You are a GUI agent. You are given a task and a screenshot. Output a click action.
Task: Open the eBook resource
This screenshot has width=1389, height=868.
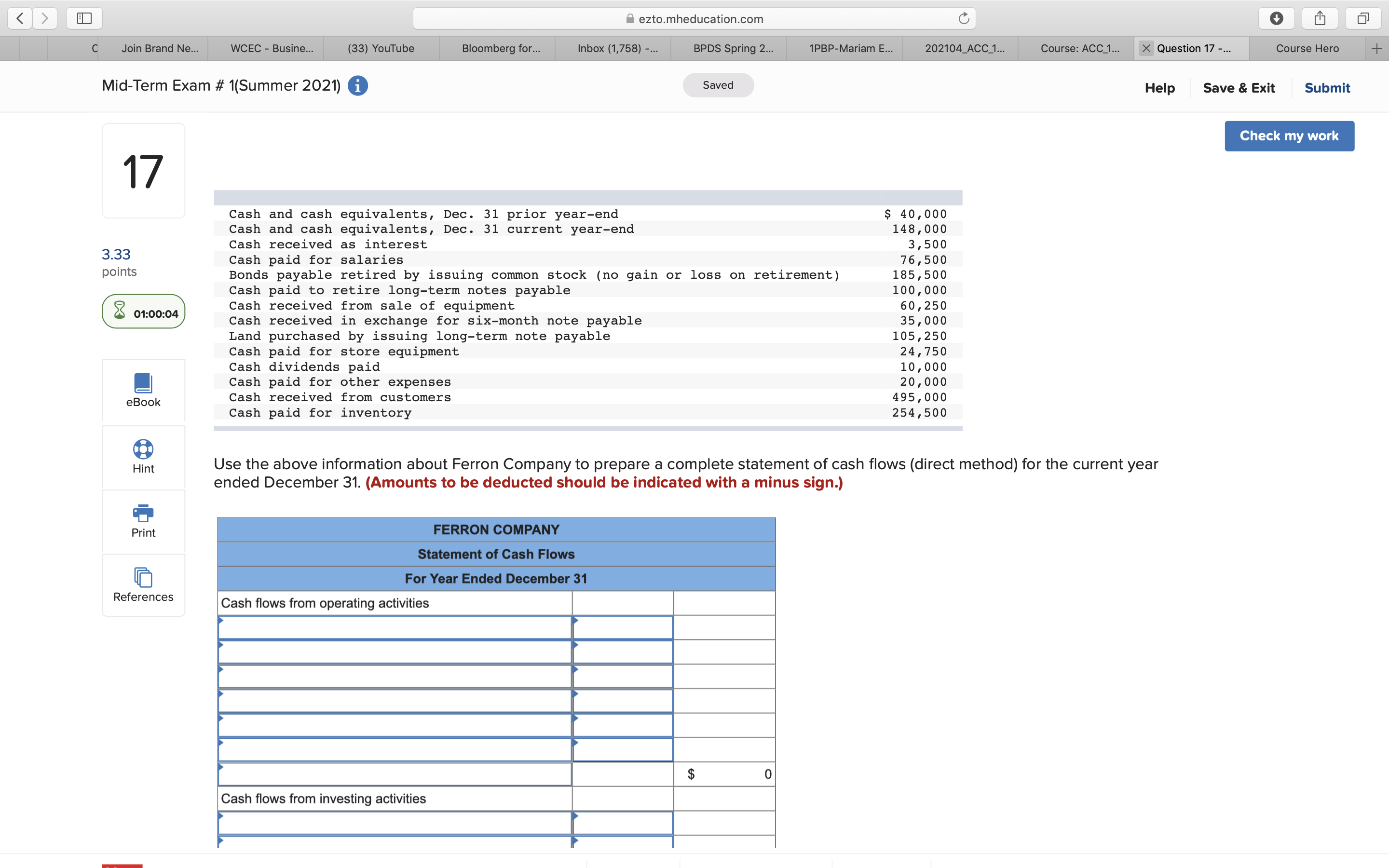pos(143,383)
